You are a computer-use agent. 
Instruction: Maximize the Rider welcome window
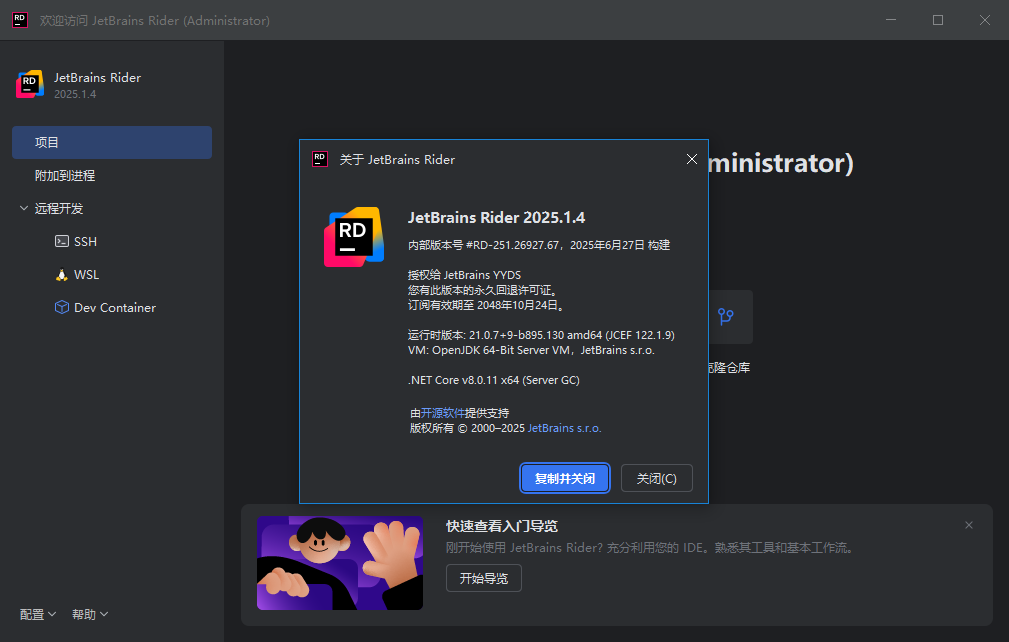coord(938,20)
